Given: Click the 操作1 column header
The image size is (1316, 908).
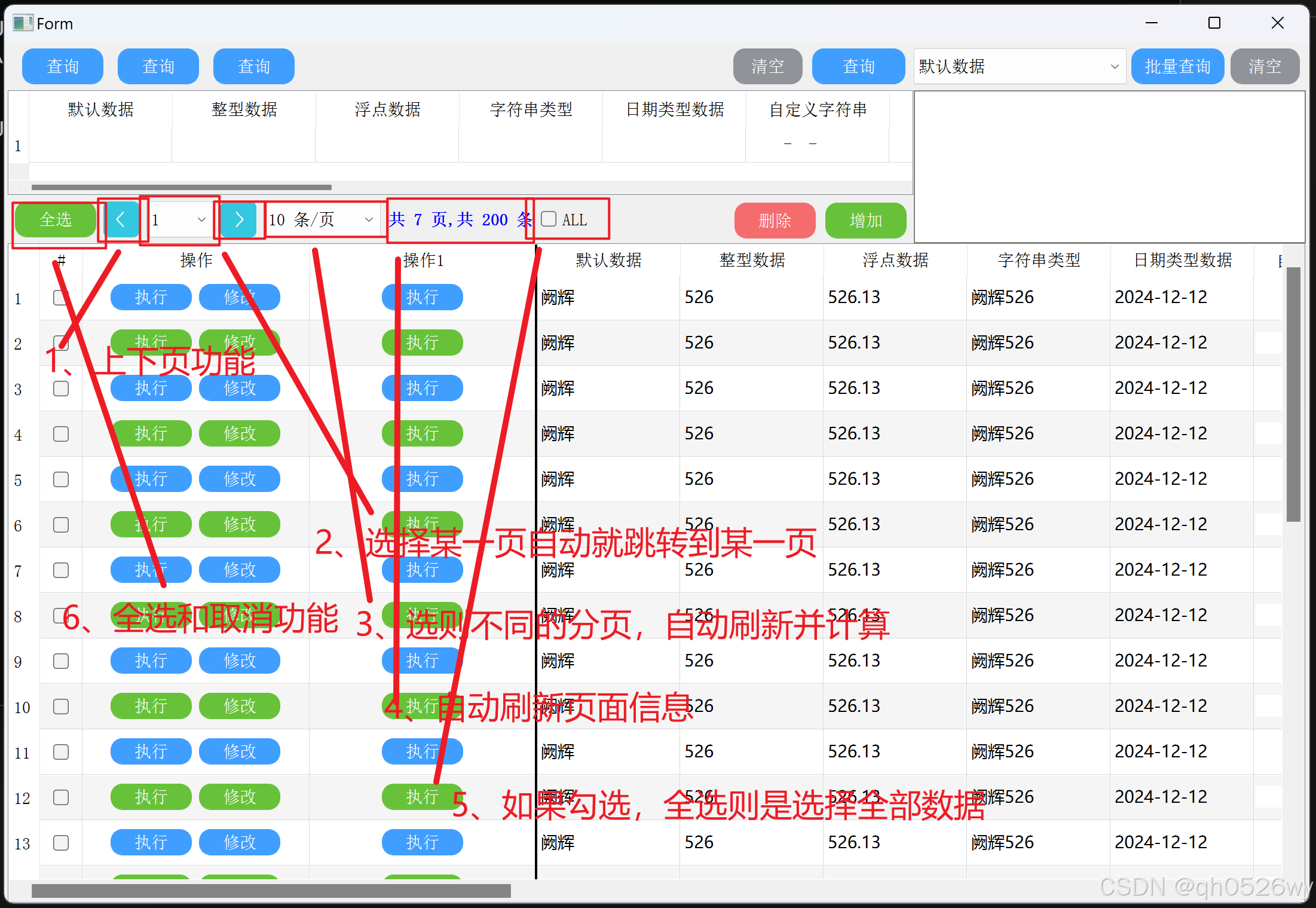Looking at the screenshot, I should [423, 260].
